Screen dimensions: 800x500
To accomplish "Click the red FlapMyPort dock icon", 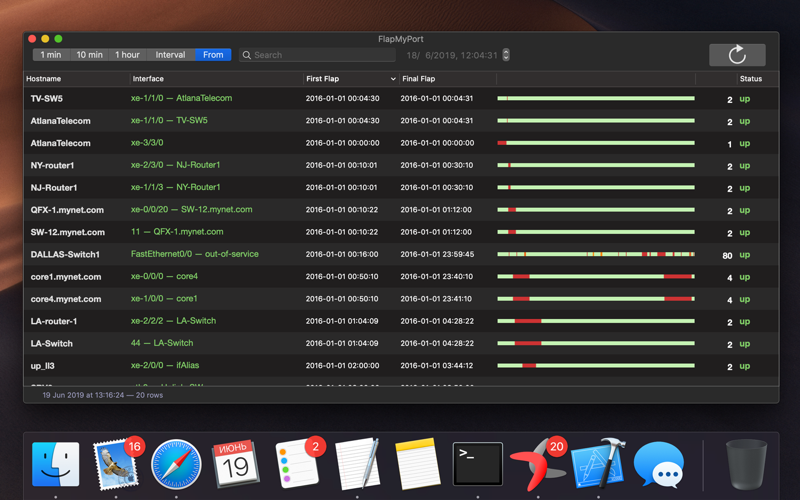I will 538,464.
